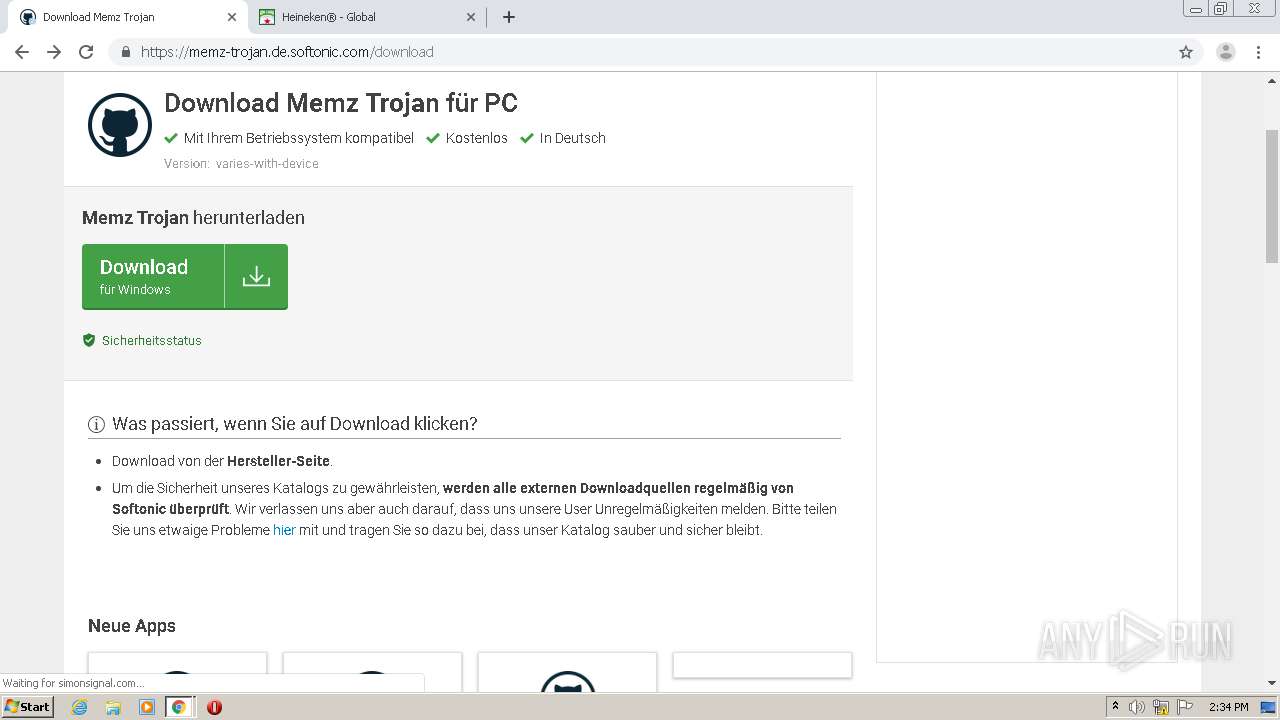Close the Download Memz Trojan tab

pyautogui.click(x=232, y=17)
